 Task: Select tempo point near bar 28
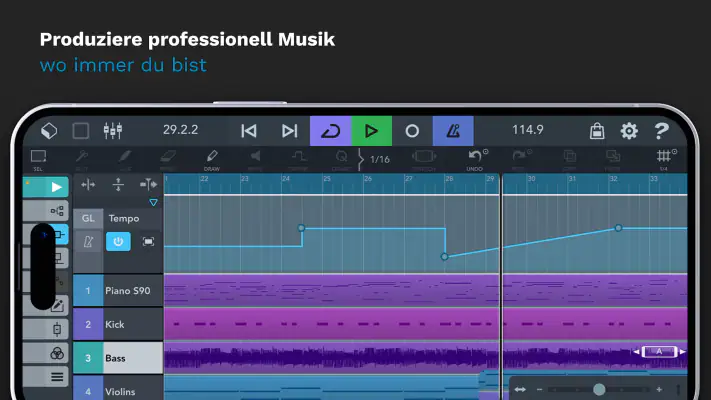pos(445,257)
